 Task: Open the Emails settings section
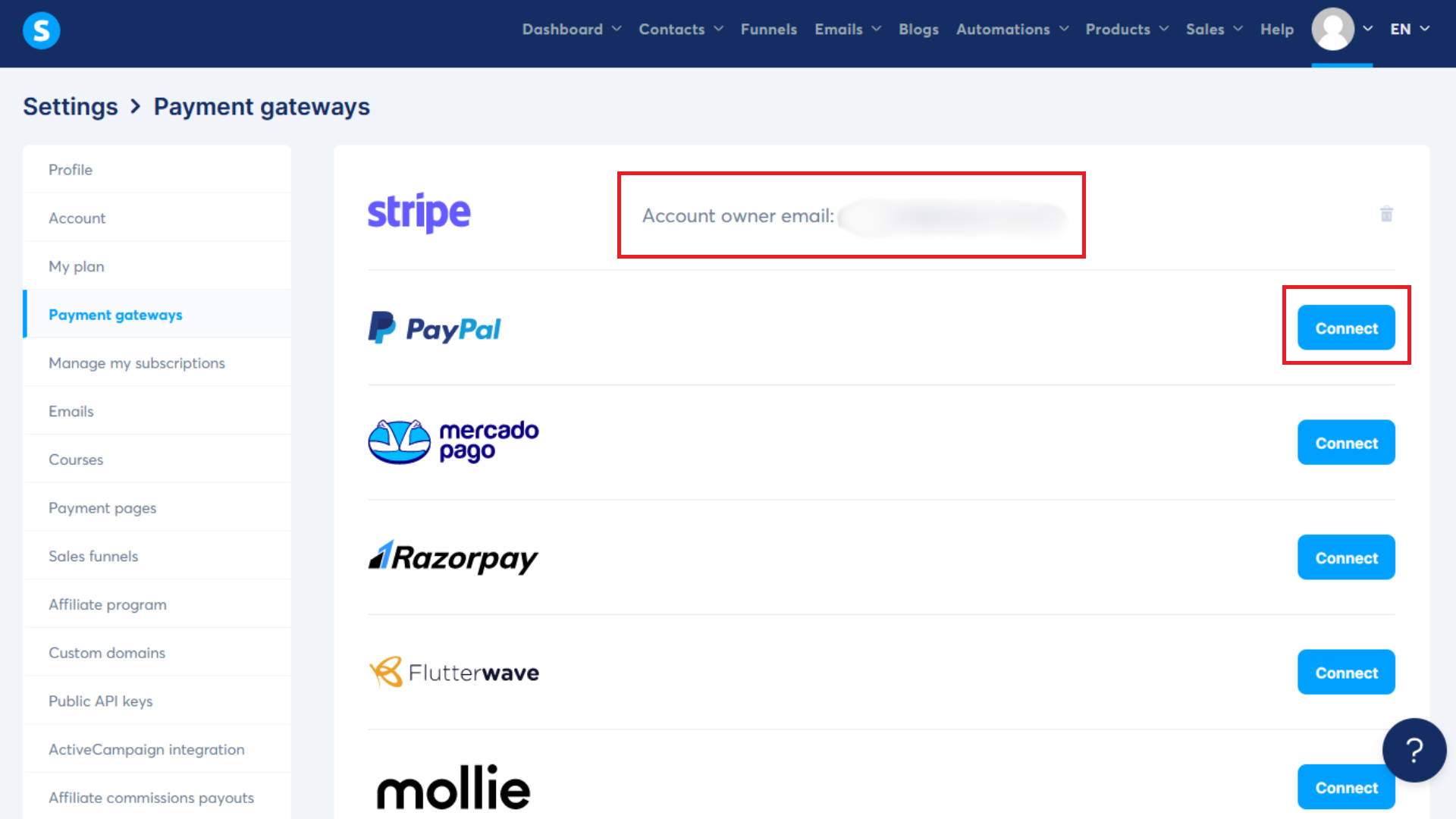coord(71,411)
